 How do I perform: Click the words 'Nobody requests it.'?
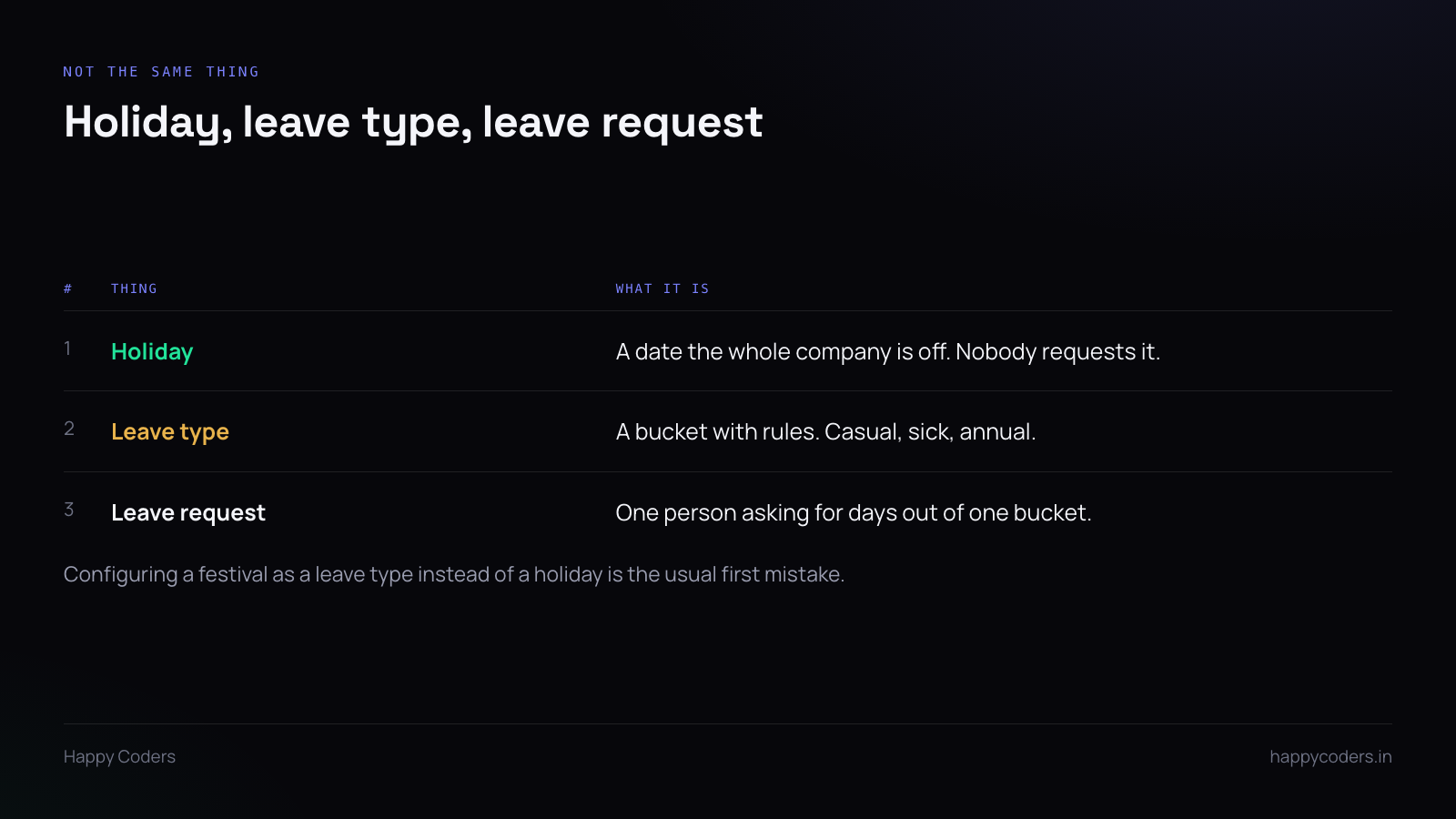1058,352
